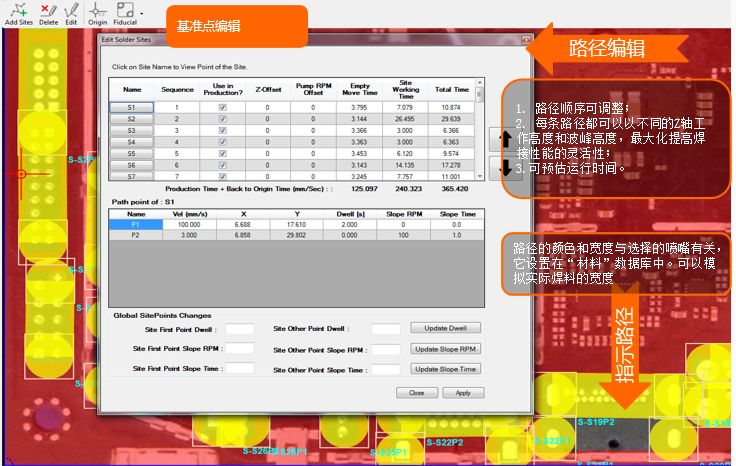Screen dimensions: 736x466
Task: Click the Site First Point Dwell field
Action: click(x=240, y=328)
